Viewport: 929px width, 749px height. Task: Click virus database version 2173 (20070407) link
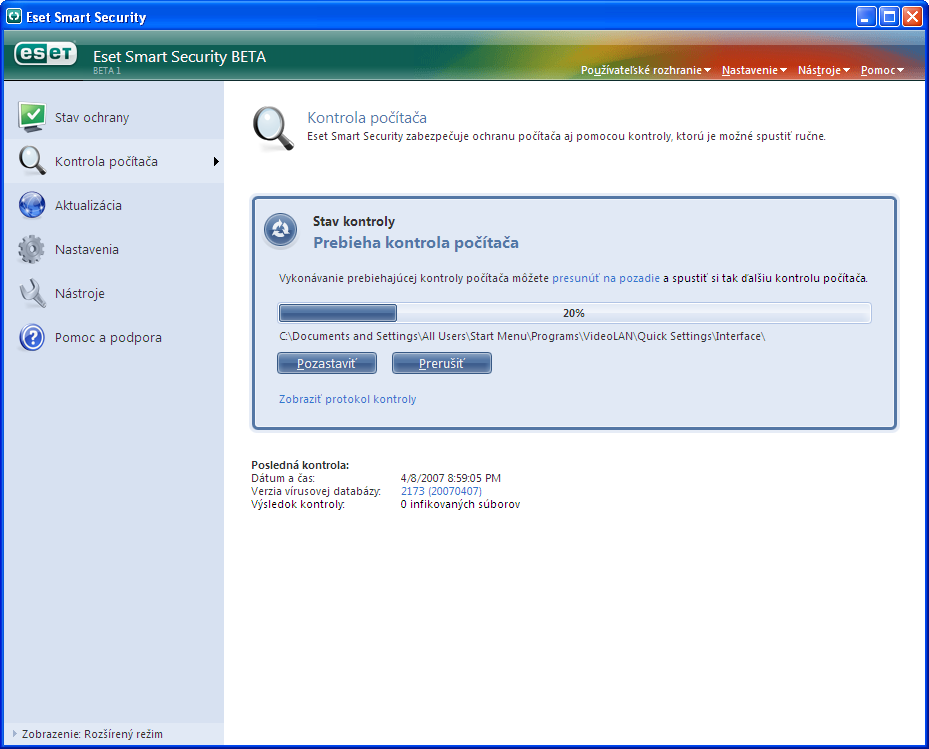coord(441,491)
